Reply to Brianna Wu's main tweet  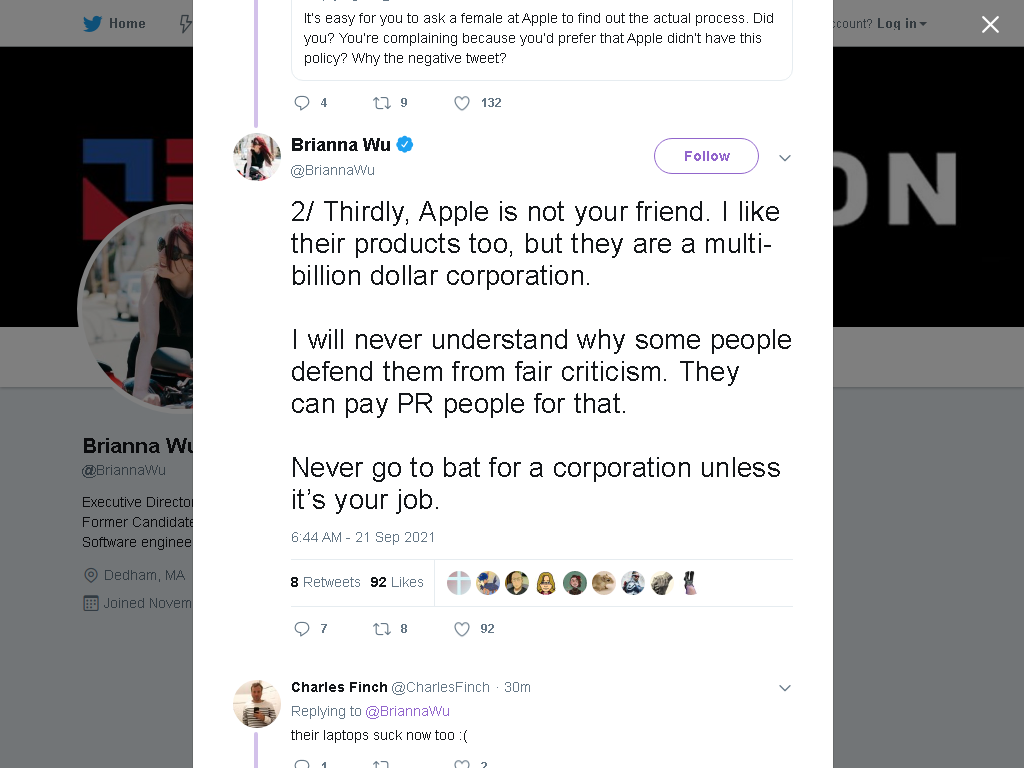click(x=302, y=628)
